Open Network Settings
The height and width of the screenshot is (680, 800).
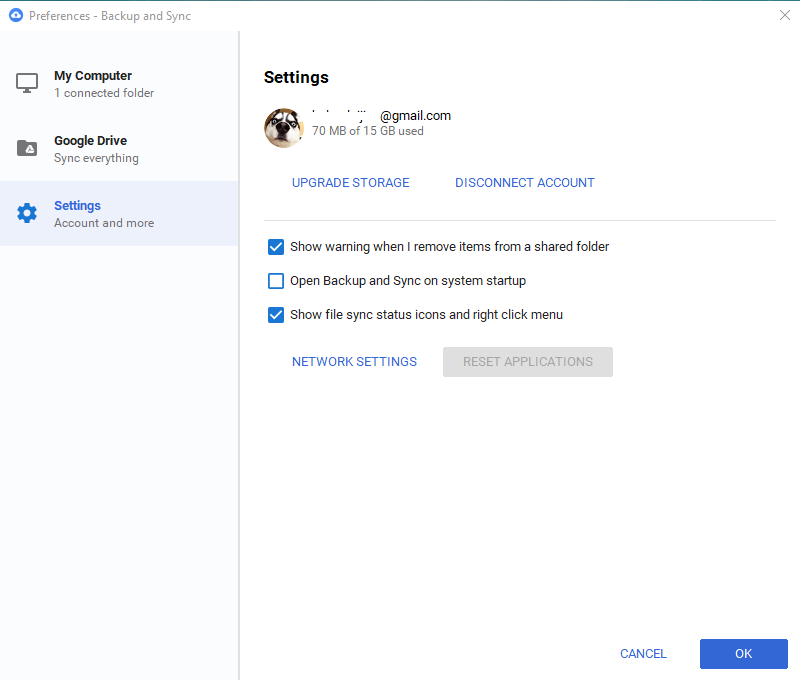(354, 362)
